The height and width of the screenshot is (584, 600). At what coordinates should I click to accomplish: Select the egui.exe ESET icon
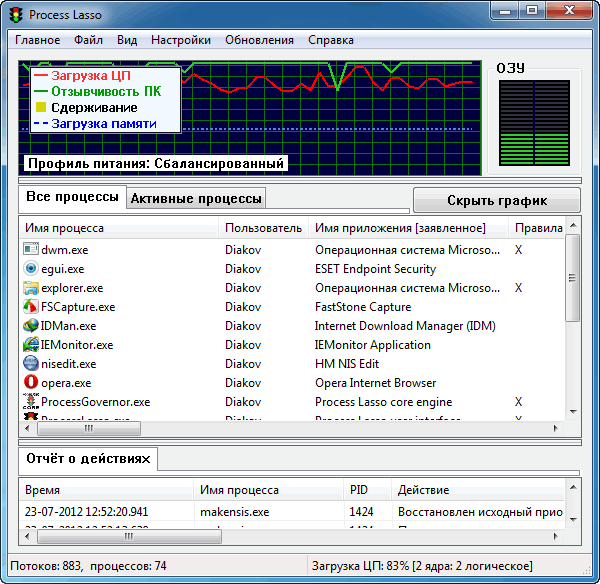[x=31, y=269]
